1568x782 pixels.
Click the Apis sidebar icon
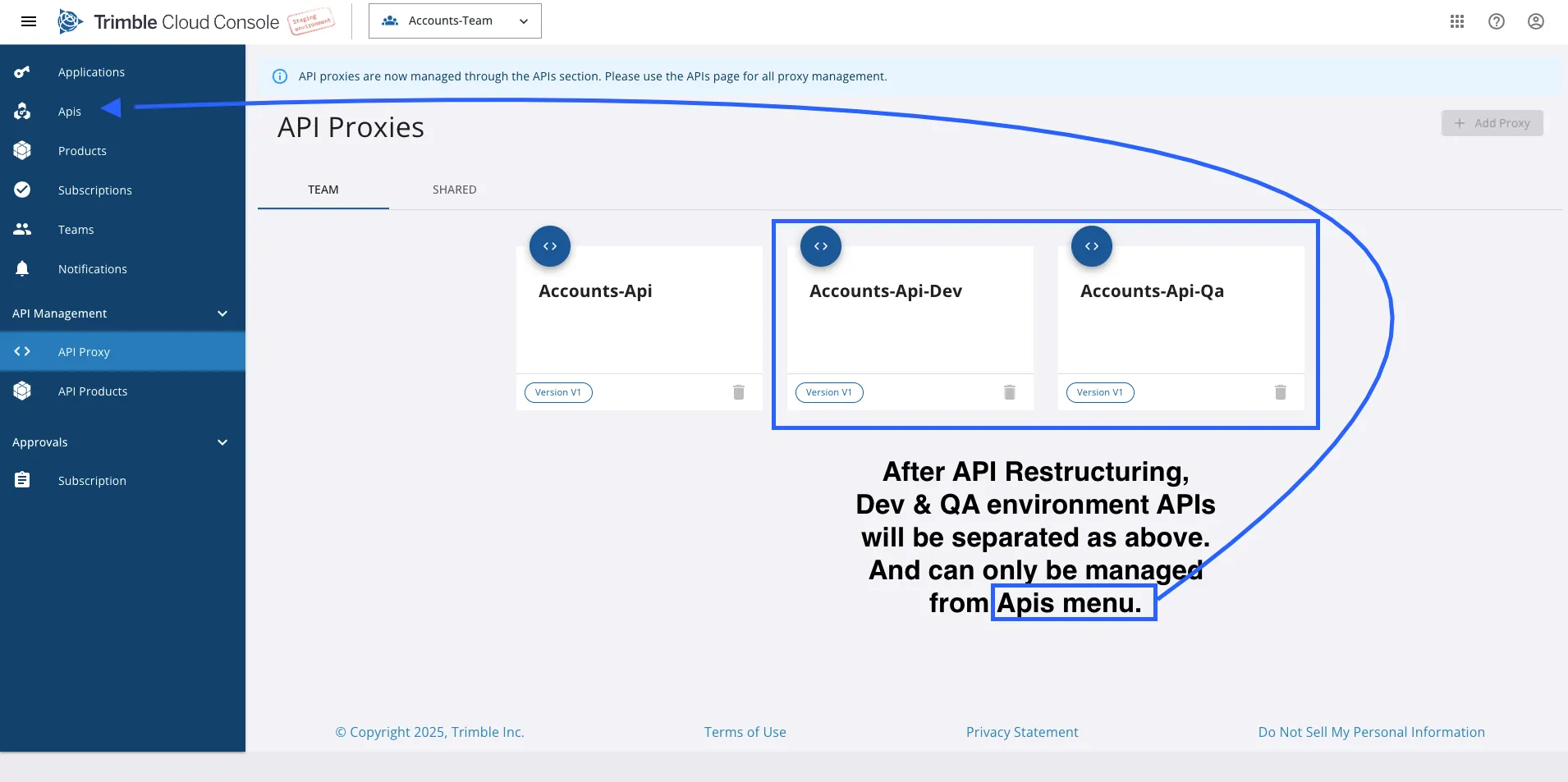22,112
